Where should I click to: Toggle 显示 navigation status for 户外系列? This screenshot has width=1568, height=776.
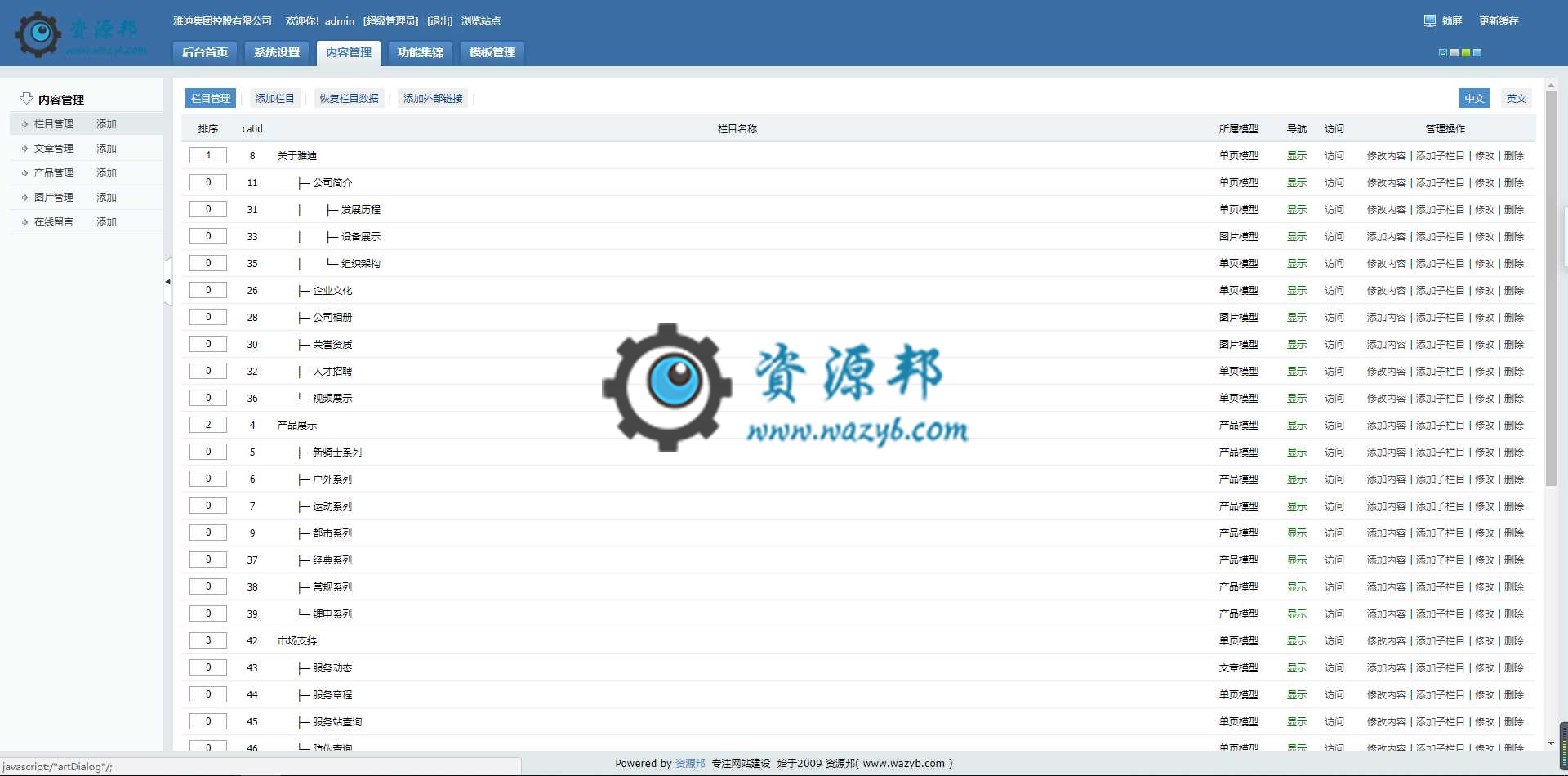1297,479
